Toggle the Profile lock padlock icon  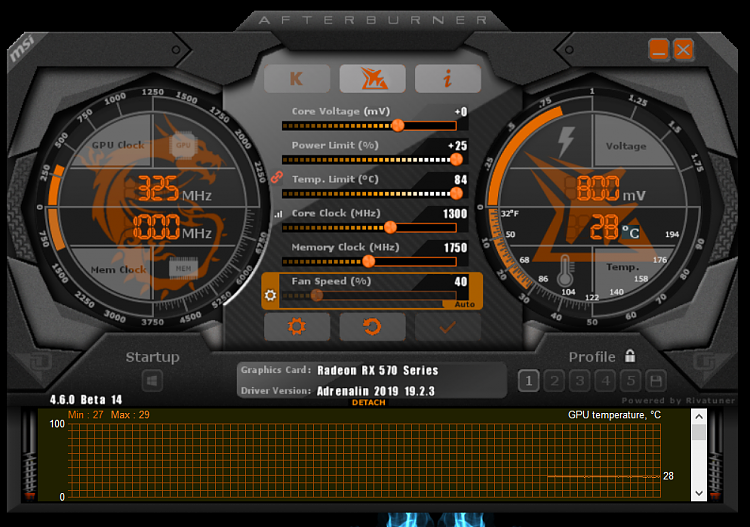click(x=630, y=356)
